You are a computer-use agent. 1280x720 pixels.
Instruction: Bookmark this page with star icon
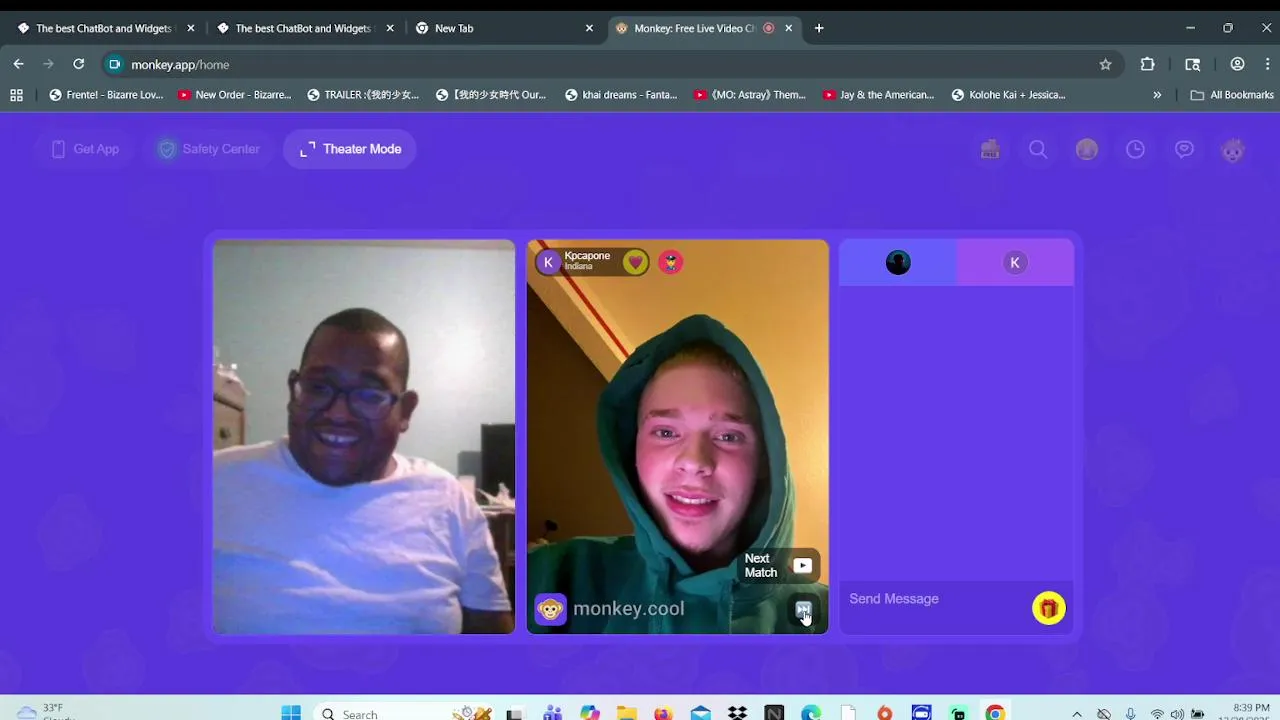(1105, 64)
